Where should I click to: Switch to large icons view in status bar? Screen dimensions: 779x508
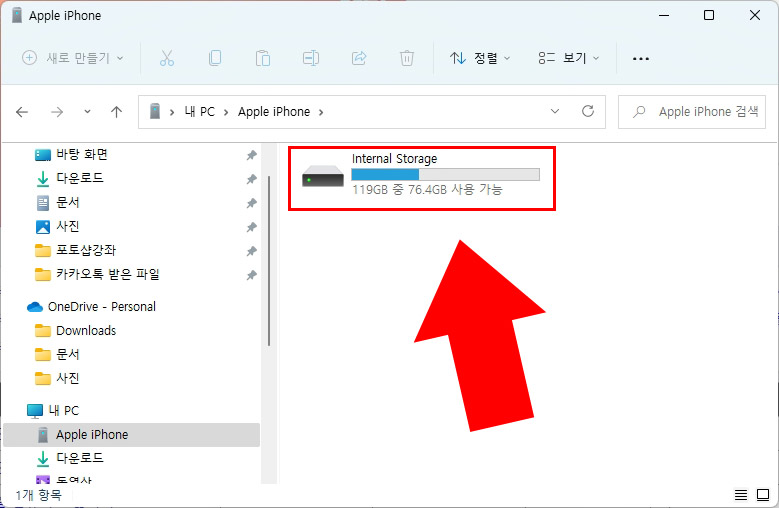click(763, 495)
